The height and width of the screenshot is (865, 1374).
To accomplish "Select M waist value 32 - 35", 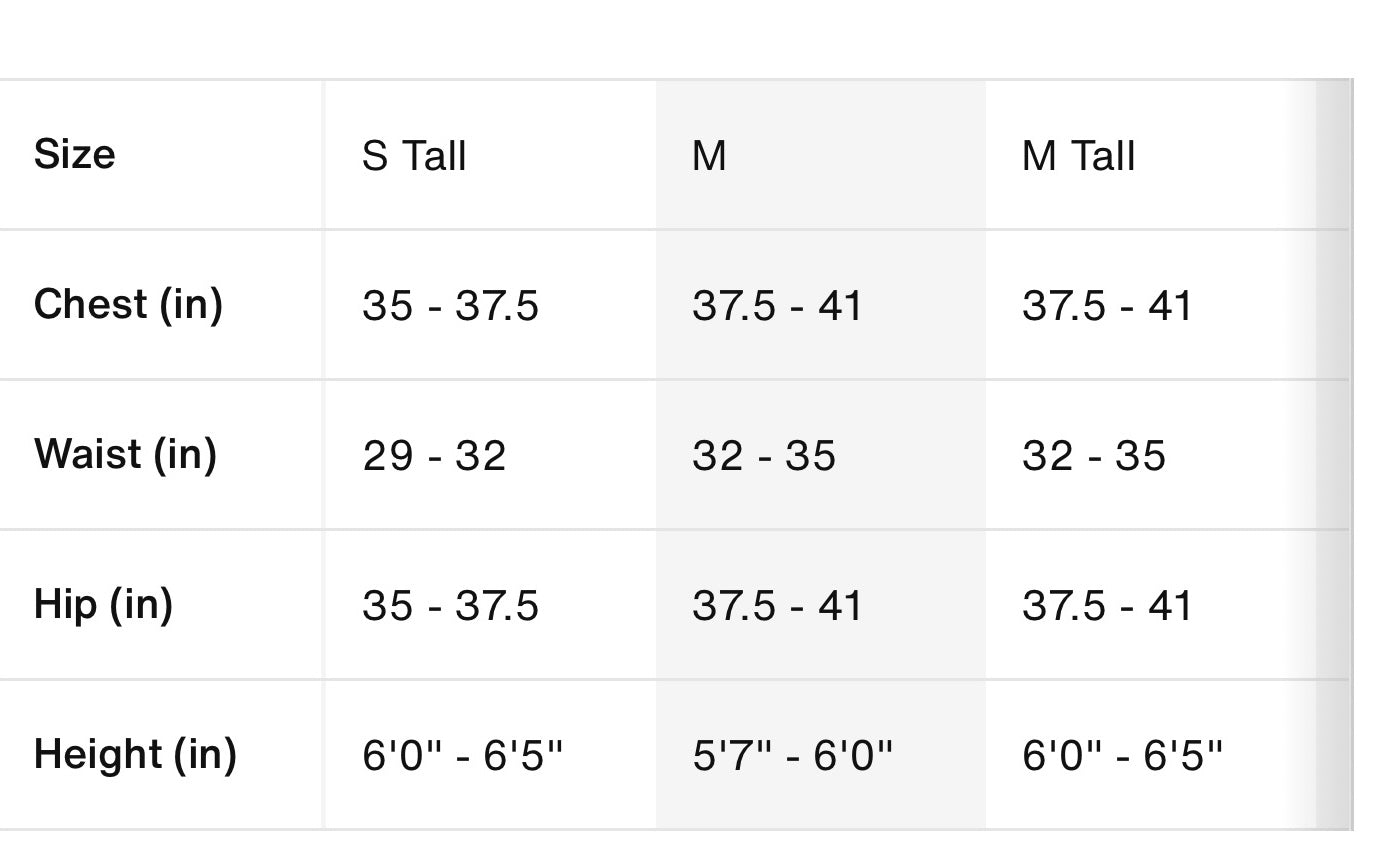I will 764,456.
